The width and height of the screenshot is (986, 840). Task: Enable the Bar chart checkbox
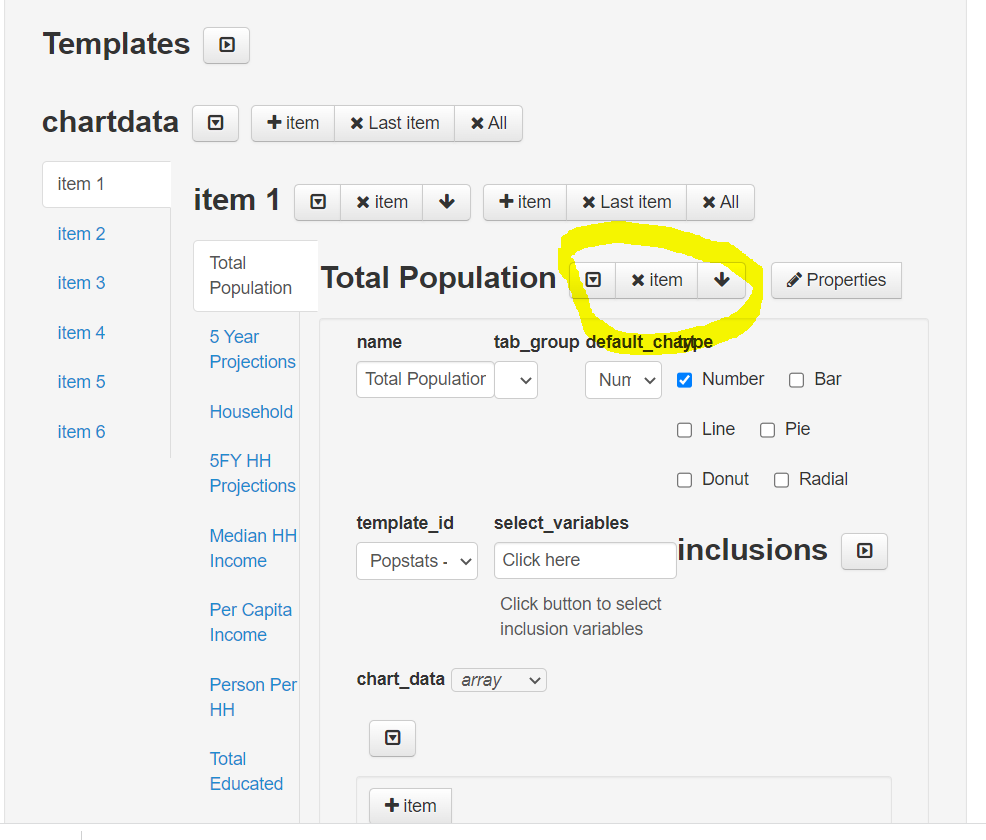pyautogui.click(x=796, y=379)
